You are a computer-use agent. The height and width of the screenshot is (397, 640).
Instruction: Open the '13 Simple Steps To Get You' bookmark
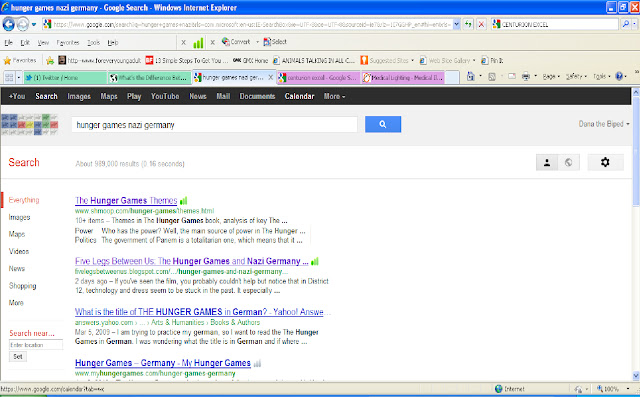tap(187, 60)
